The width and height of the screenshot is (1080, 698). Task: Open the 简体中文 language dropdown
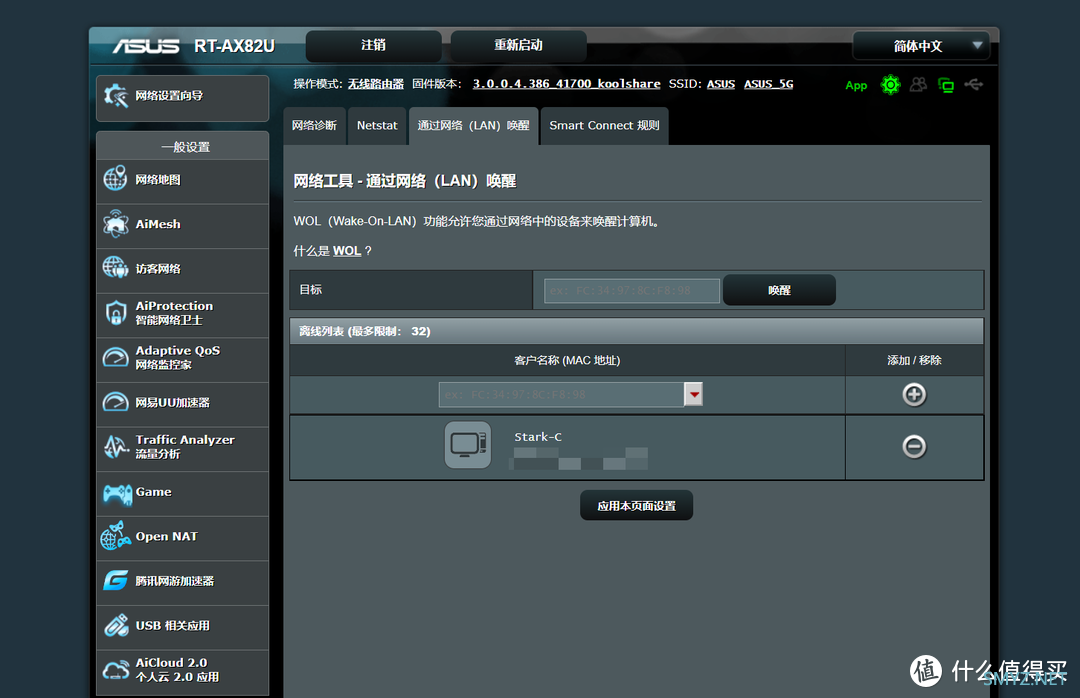point(921,46)
